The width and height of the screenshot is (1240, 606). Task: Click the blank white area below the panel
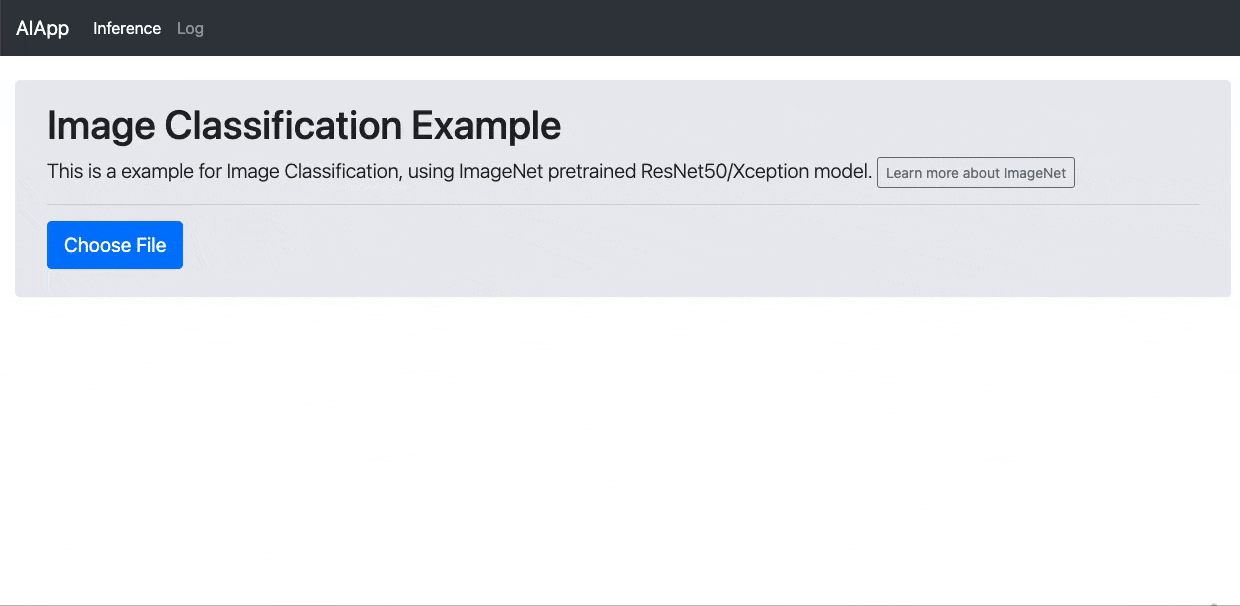tap(620, 450)
